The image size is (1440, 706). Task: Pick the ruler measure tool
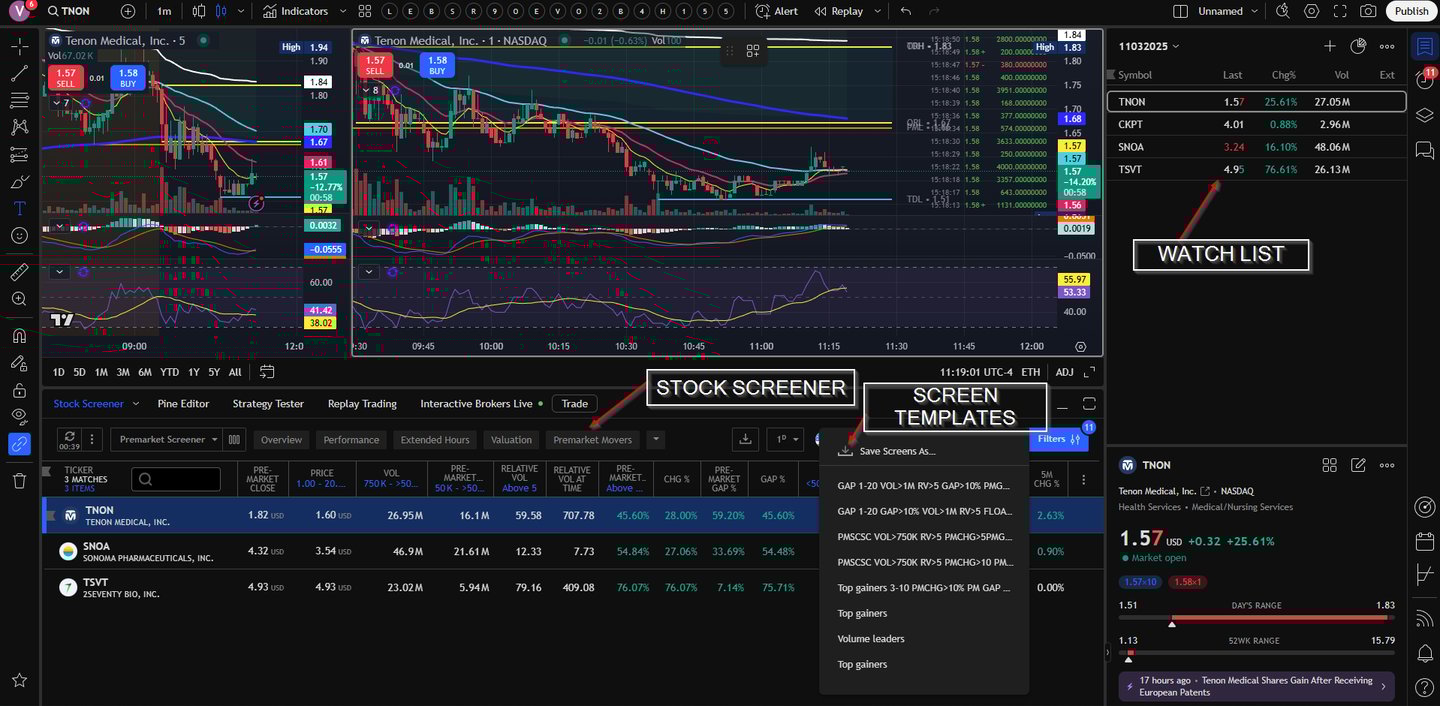pos(19,272)
